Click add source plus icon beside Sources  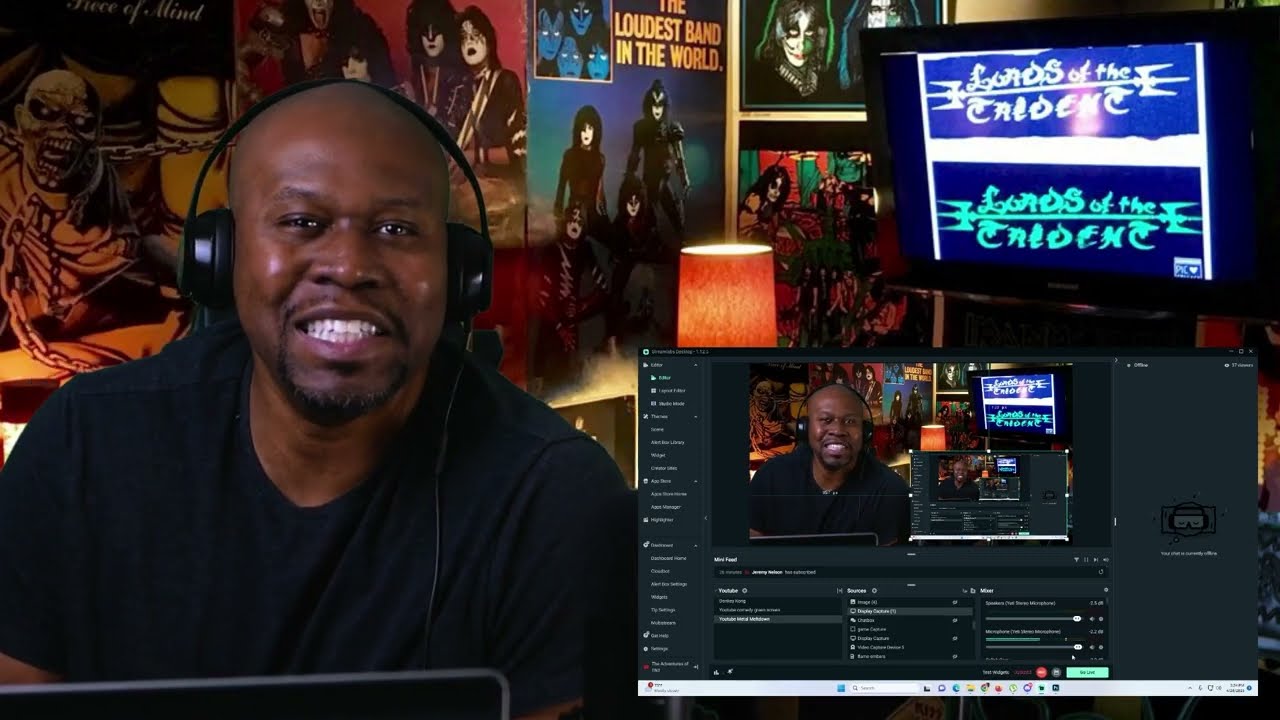click(874, 591)
